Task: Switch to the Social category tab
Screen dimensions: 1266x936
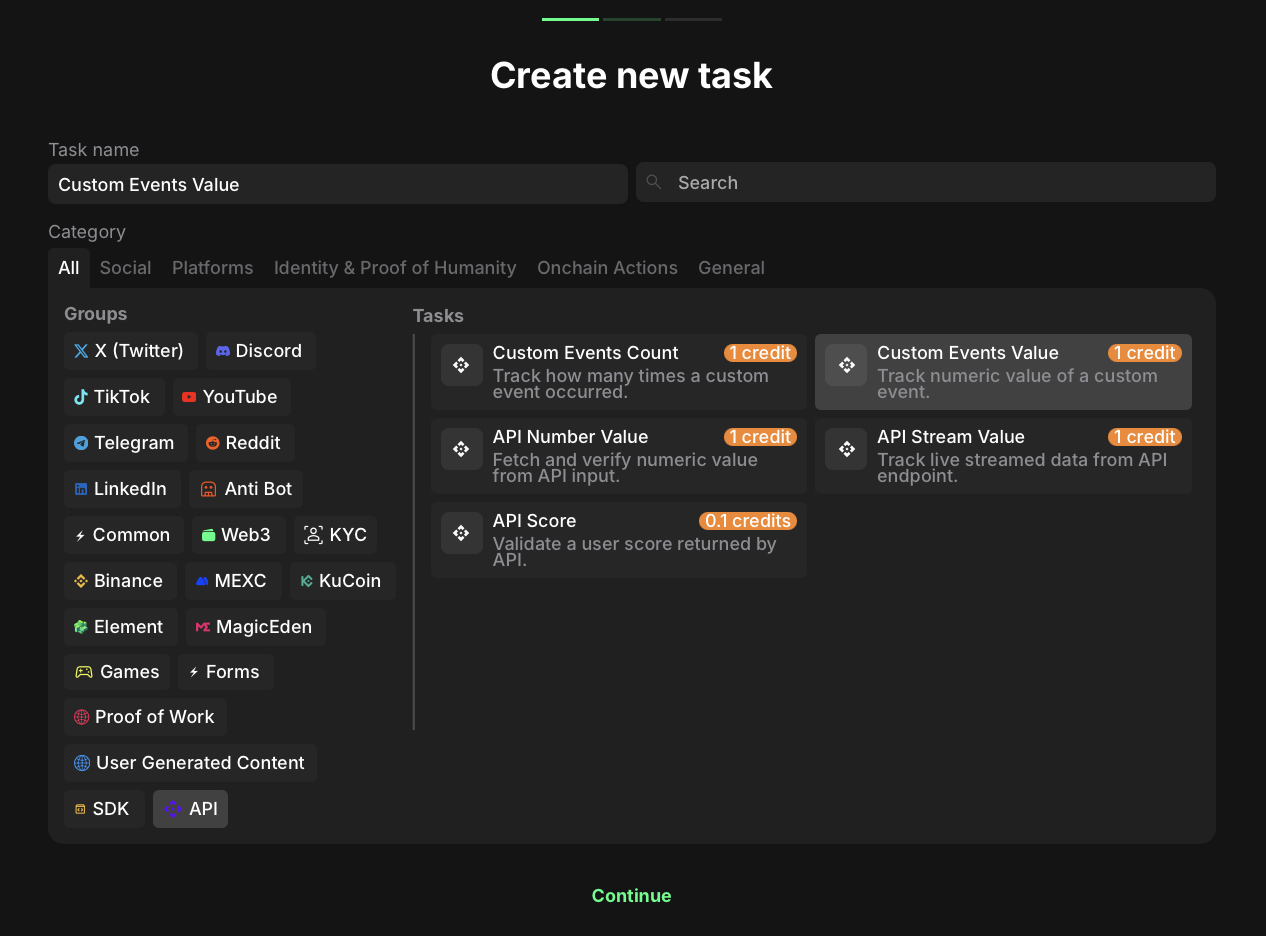Action: pyautogui.click(x=125, y=268)
